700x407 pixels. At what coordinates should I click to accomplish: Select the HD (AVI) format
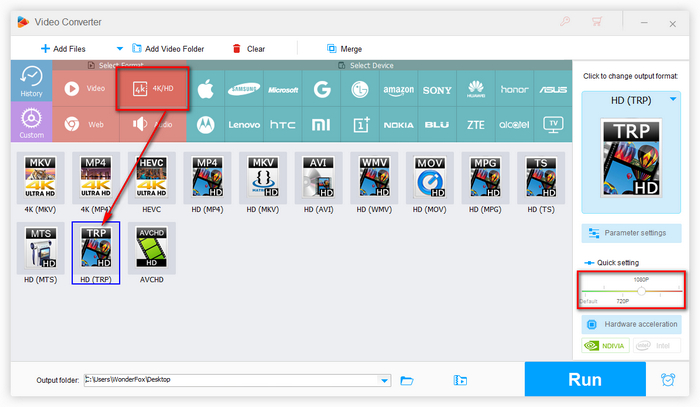[318, 183]
